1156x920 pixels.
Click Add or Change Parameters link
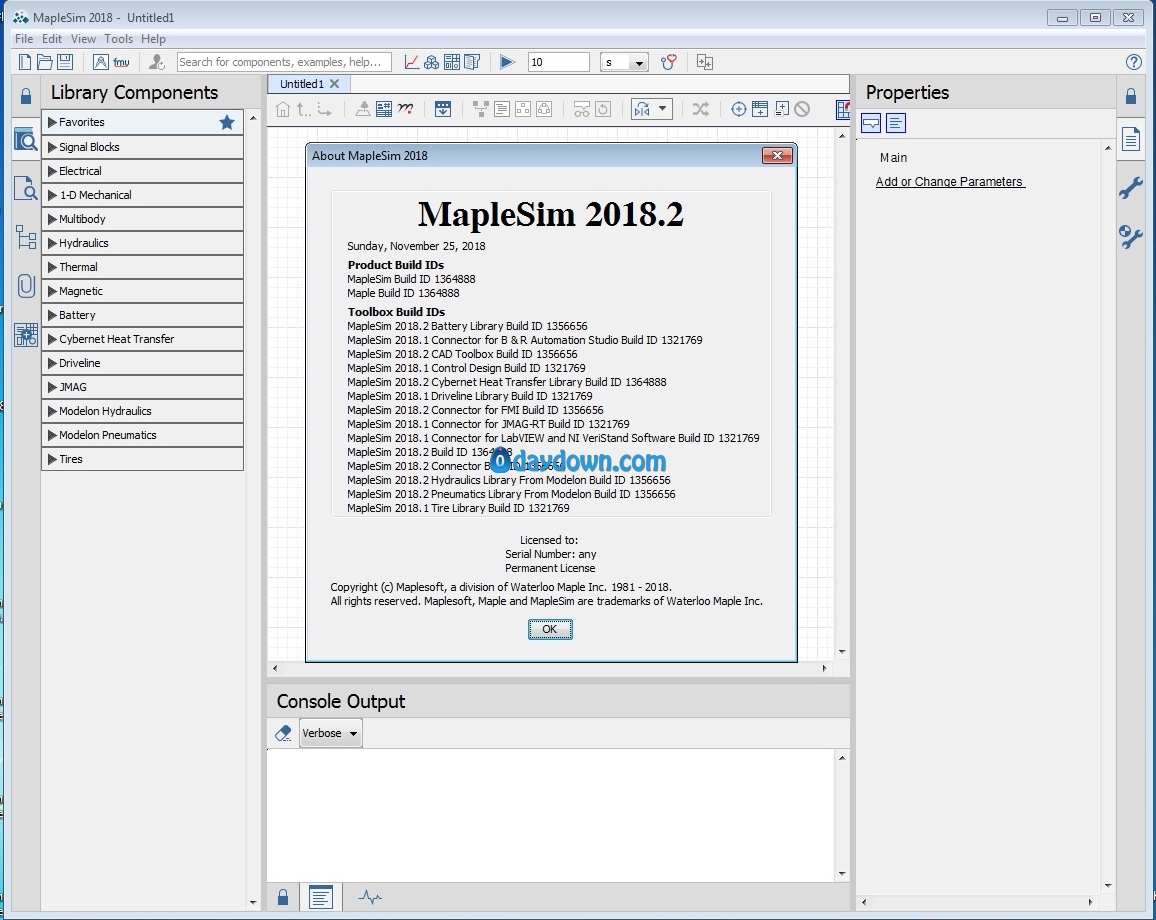click(950, 181)
